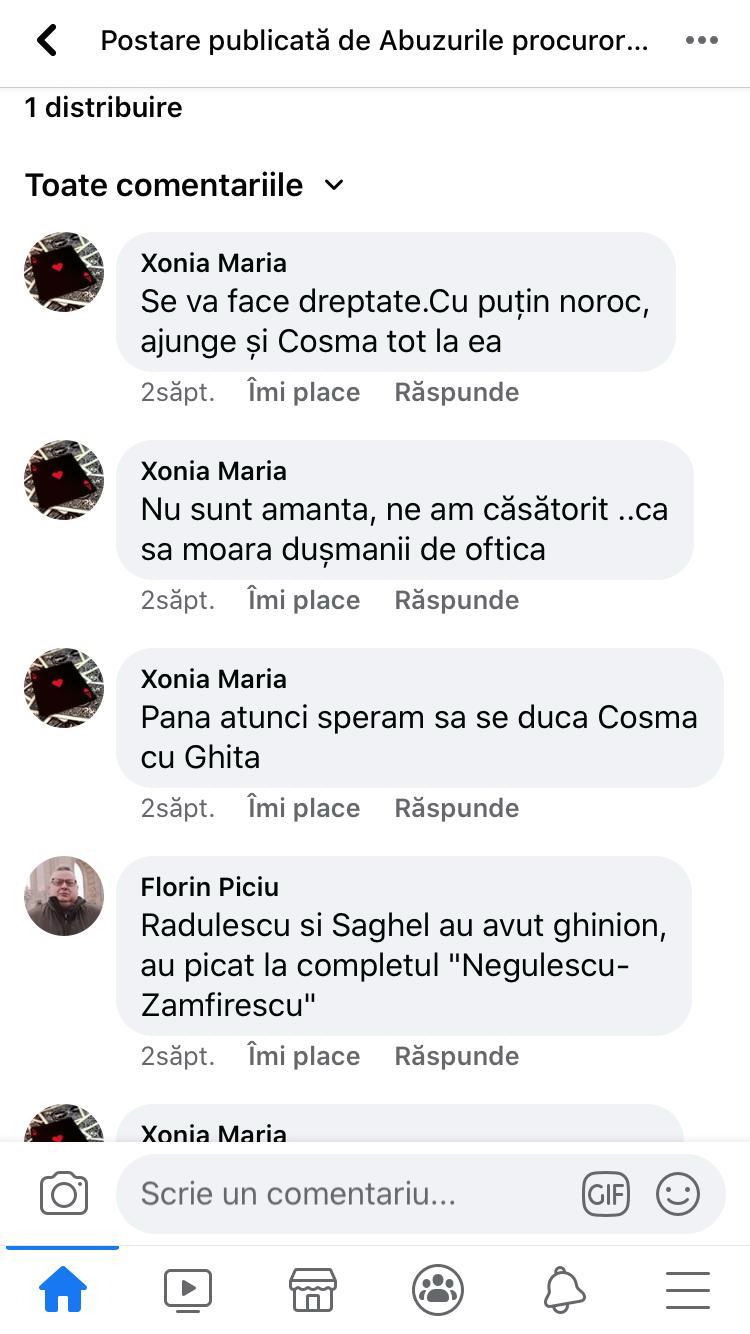Viewport: 750px width, 1334px height.
Task: Open the Notifications bell
Action: [x=564, y=1289]
